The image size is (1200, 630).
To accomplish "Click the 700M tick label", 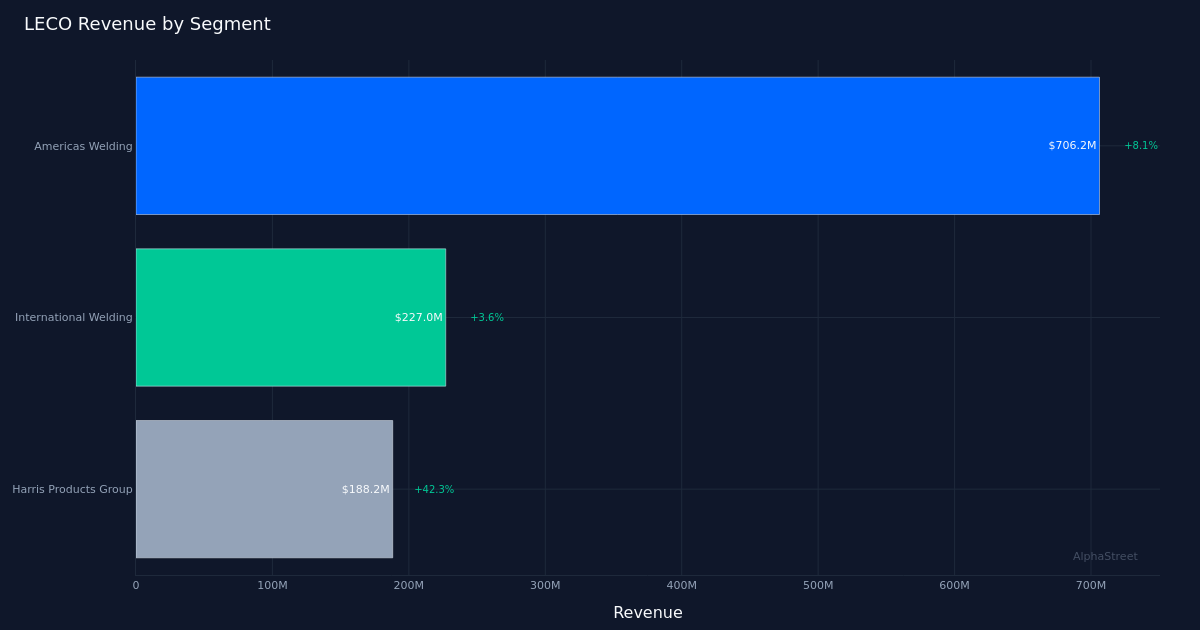I will point(1091,586).
